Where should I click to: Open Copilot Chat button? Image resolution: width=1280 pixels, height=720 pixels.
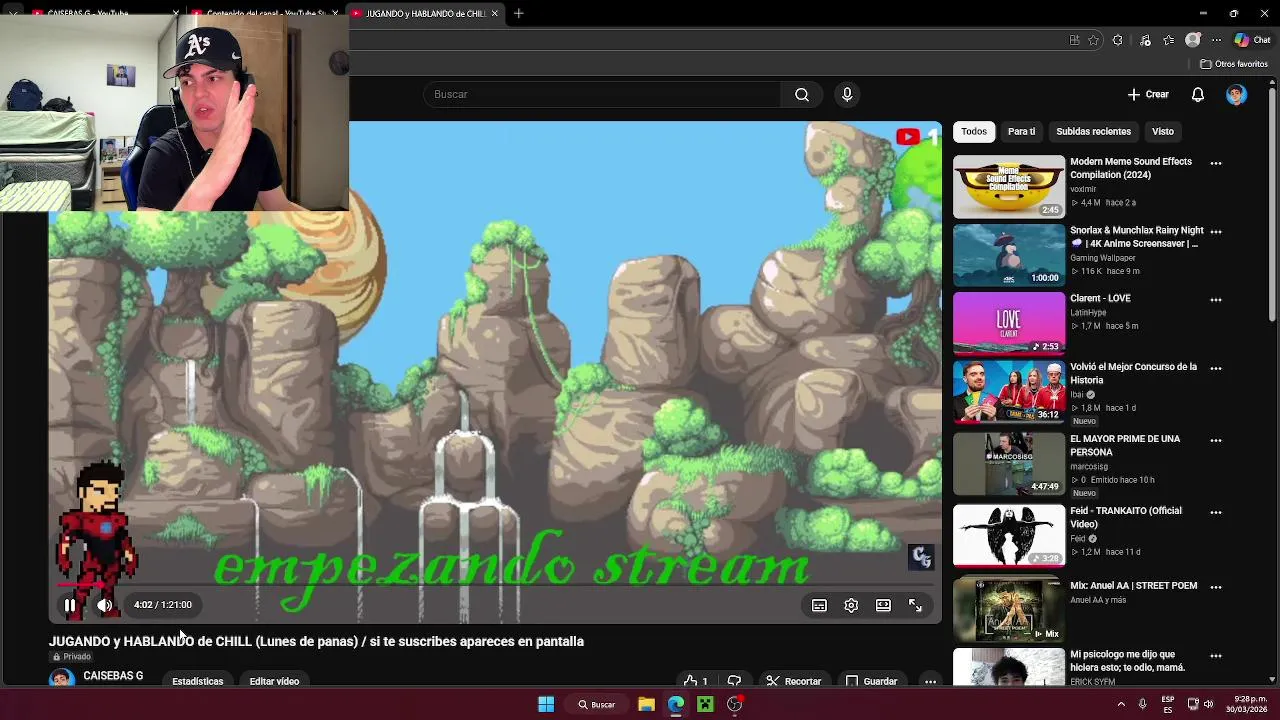(x=1252, y=40)
